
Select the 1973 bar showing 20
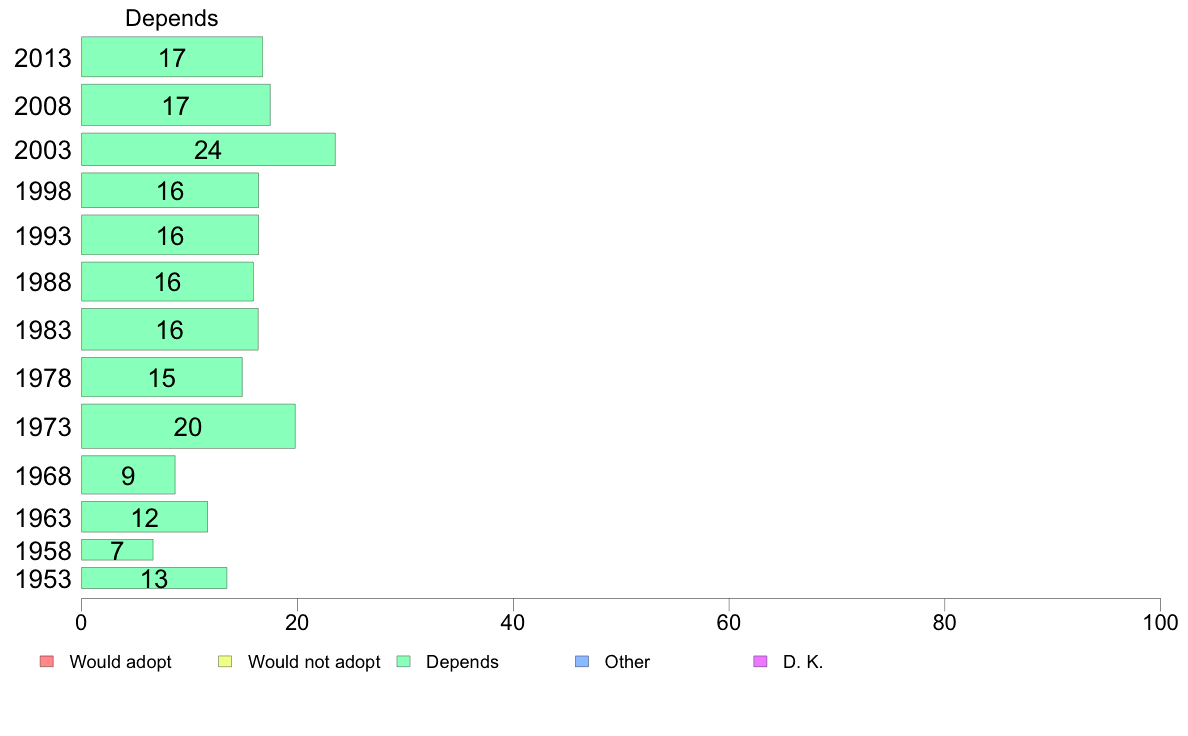188,427
